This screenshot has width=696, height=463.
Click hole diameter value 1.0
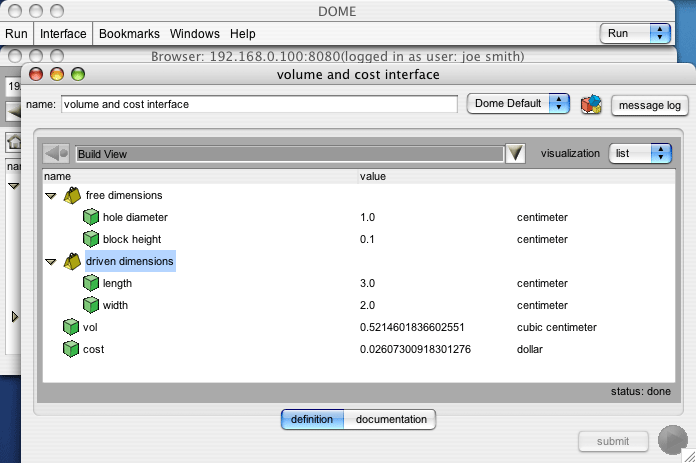pyautogui.click(x=368, y=217)
